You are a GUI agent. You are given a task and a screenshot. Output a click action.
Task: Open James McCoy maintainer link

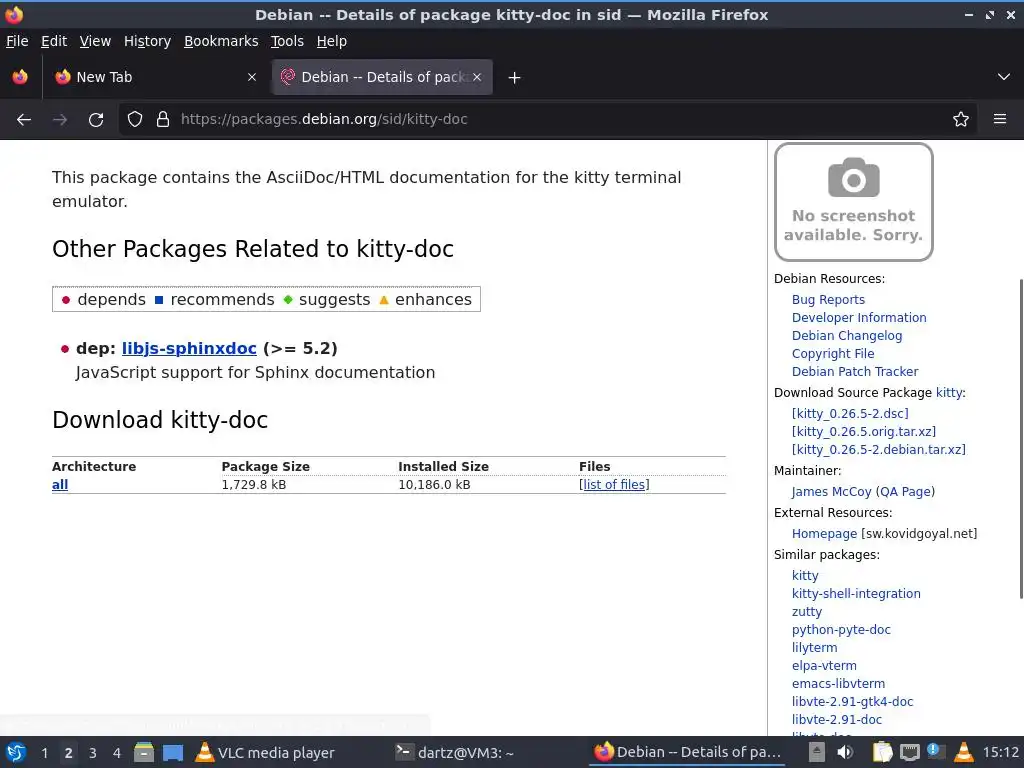831,492
